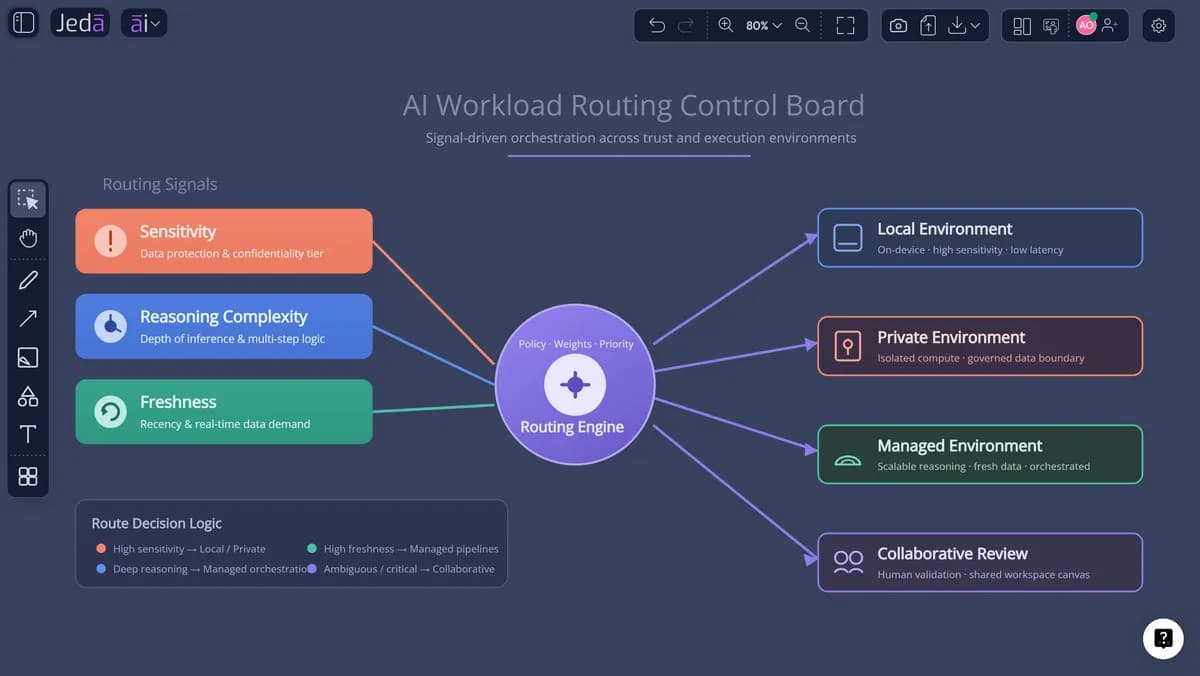Select the Local Environment box
Screen dimensions: 1200x676
(x=980, y=238)
